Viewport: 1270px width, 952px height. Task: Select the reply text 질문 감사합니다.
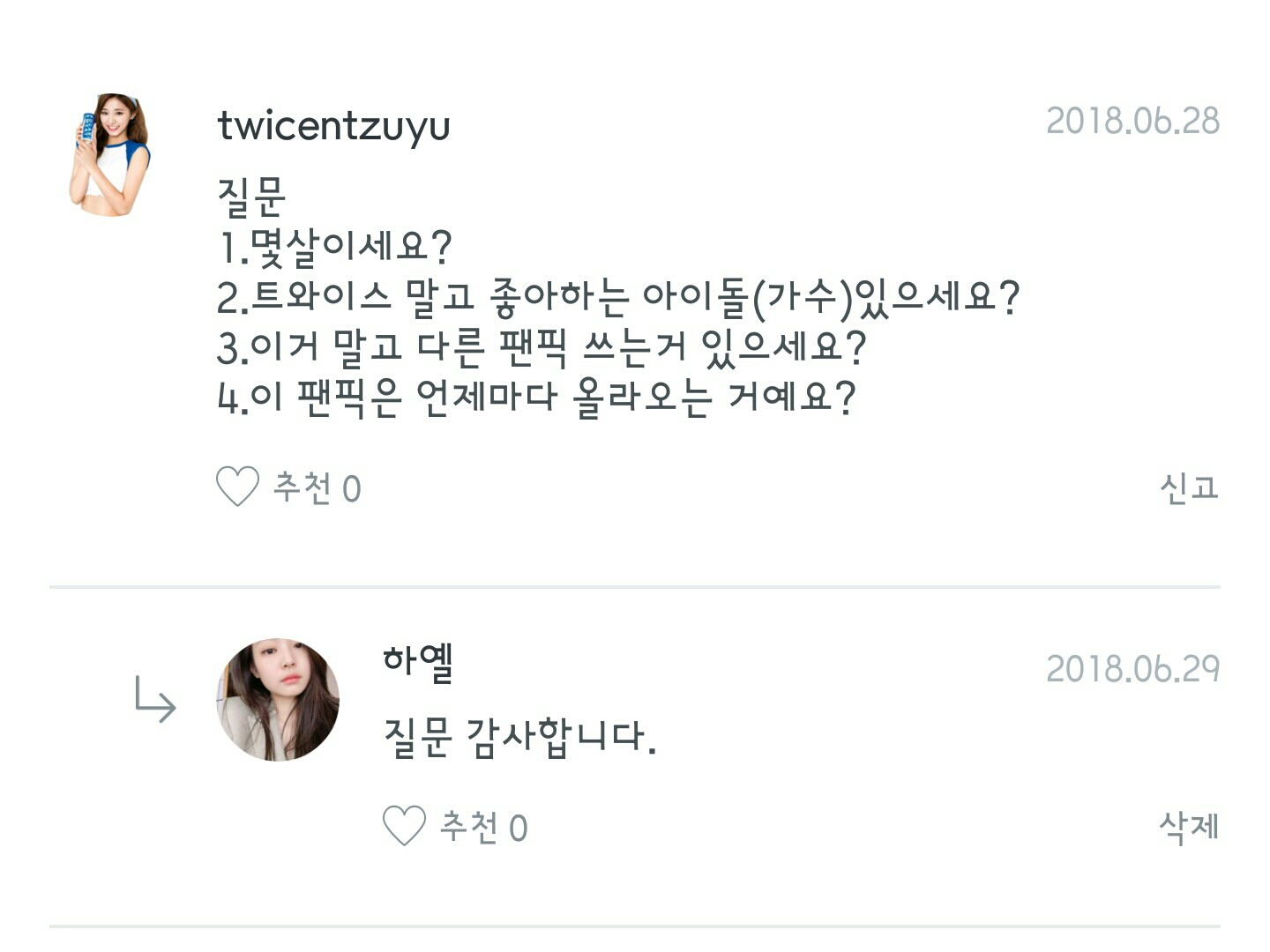[519, 737]
